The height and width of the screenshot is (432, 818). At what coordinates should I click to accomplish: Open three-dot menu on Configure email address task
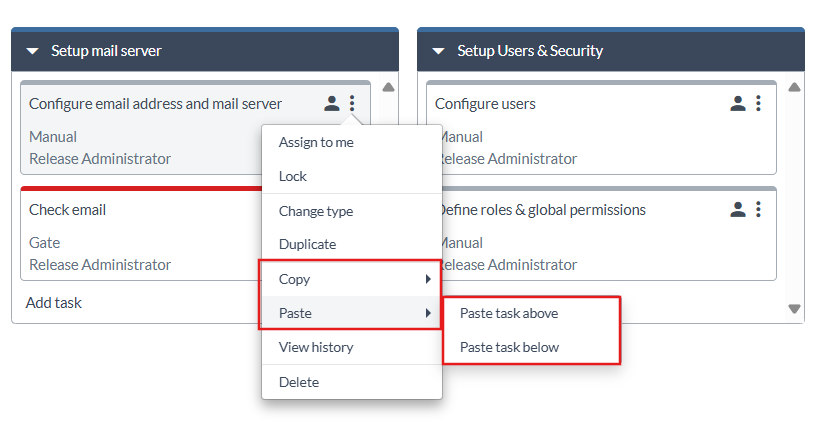tap(352, 103)
